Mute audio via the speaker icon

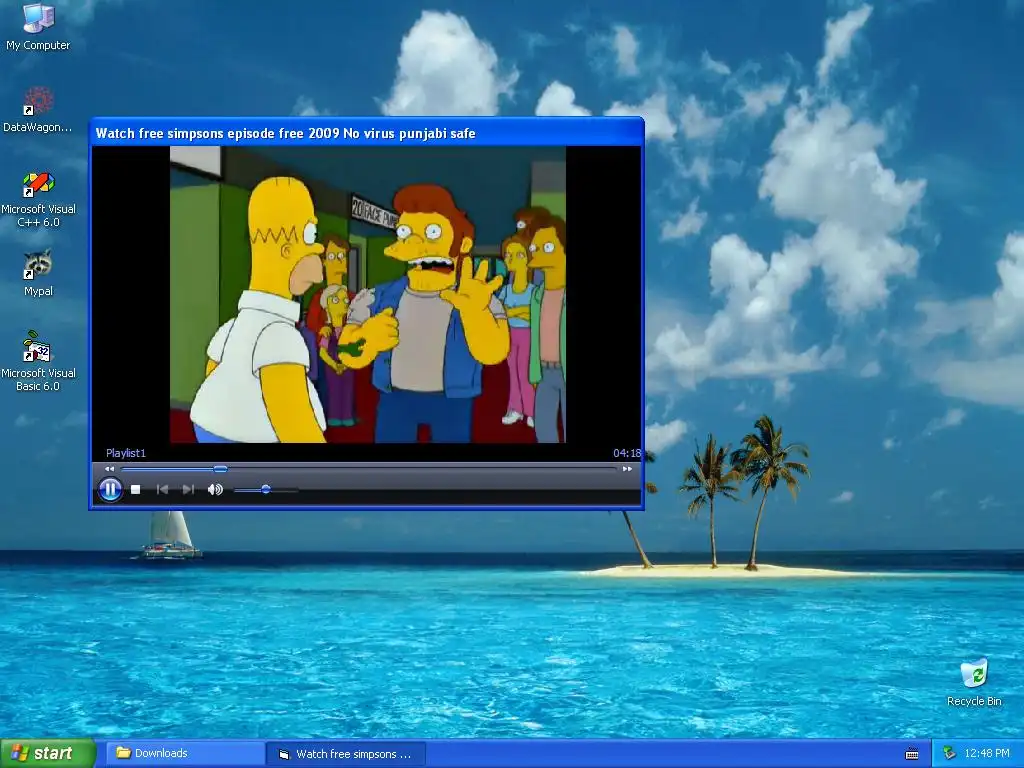point(215,489)
